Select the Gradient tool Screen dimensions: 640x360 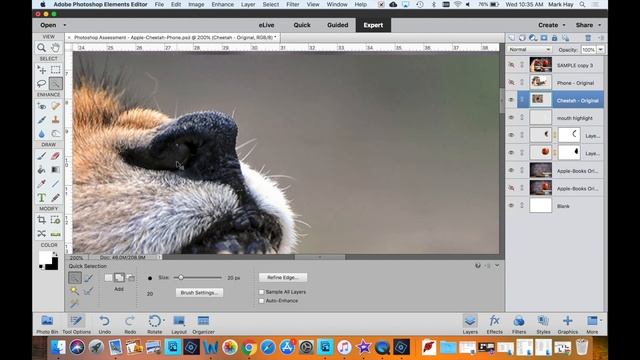tap(56, 170)
